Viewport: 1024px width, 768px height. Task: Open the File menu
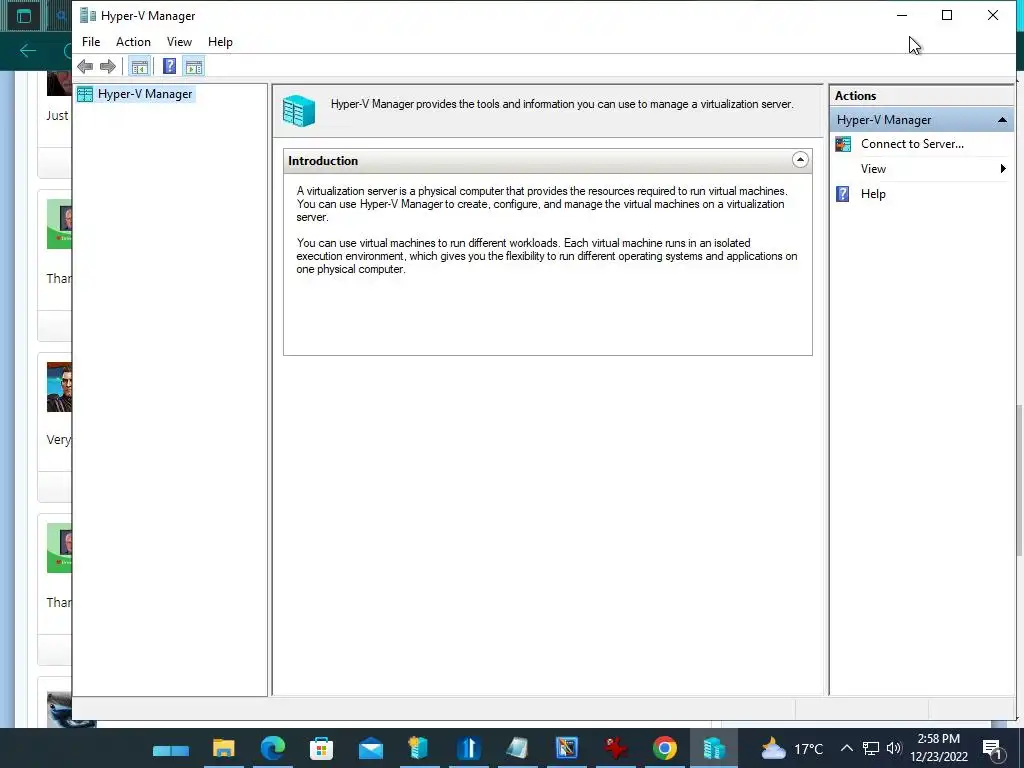[91, 42]
